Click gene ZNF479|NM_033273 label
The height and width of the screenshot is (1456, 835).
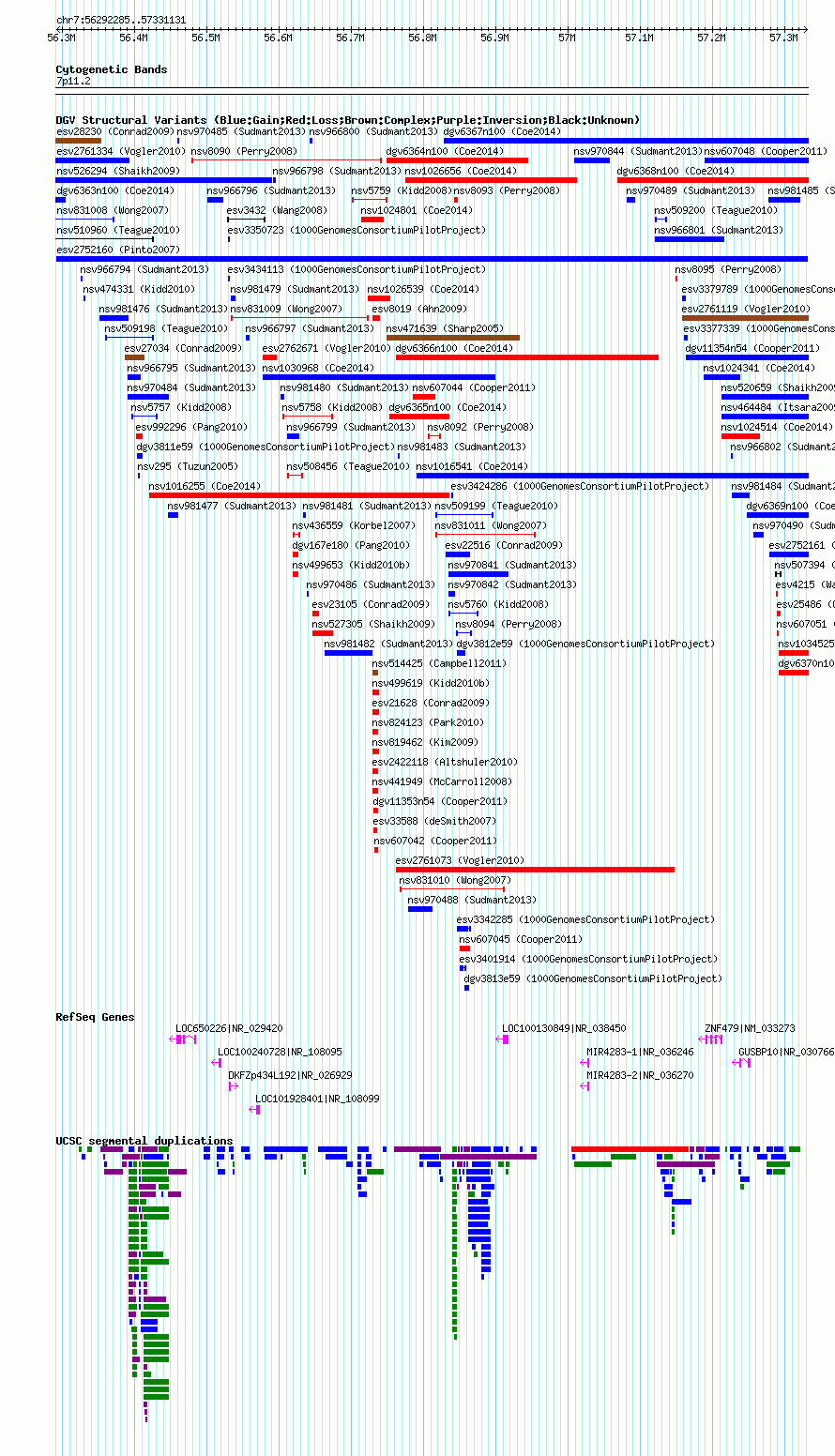(x=750, y=1028)
